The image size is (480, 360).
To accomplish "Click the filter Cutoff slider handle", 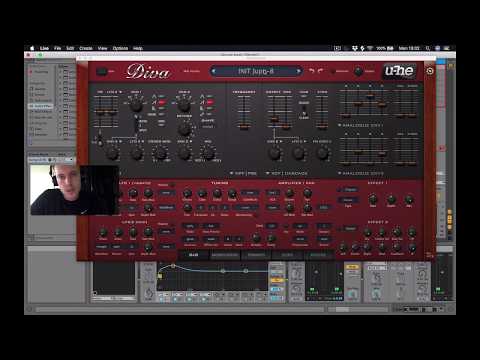I will pyautogui.click(x=274, y=119).
